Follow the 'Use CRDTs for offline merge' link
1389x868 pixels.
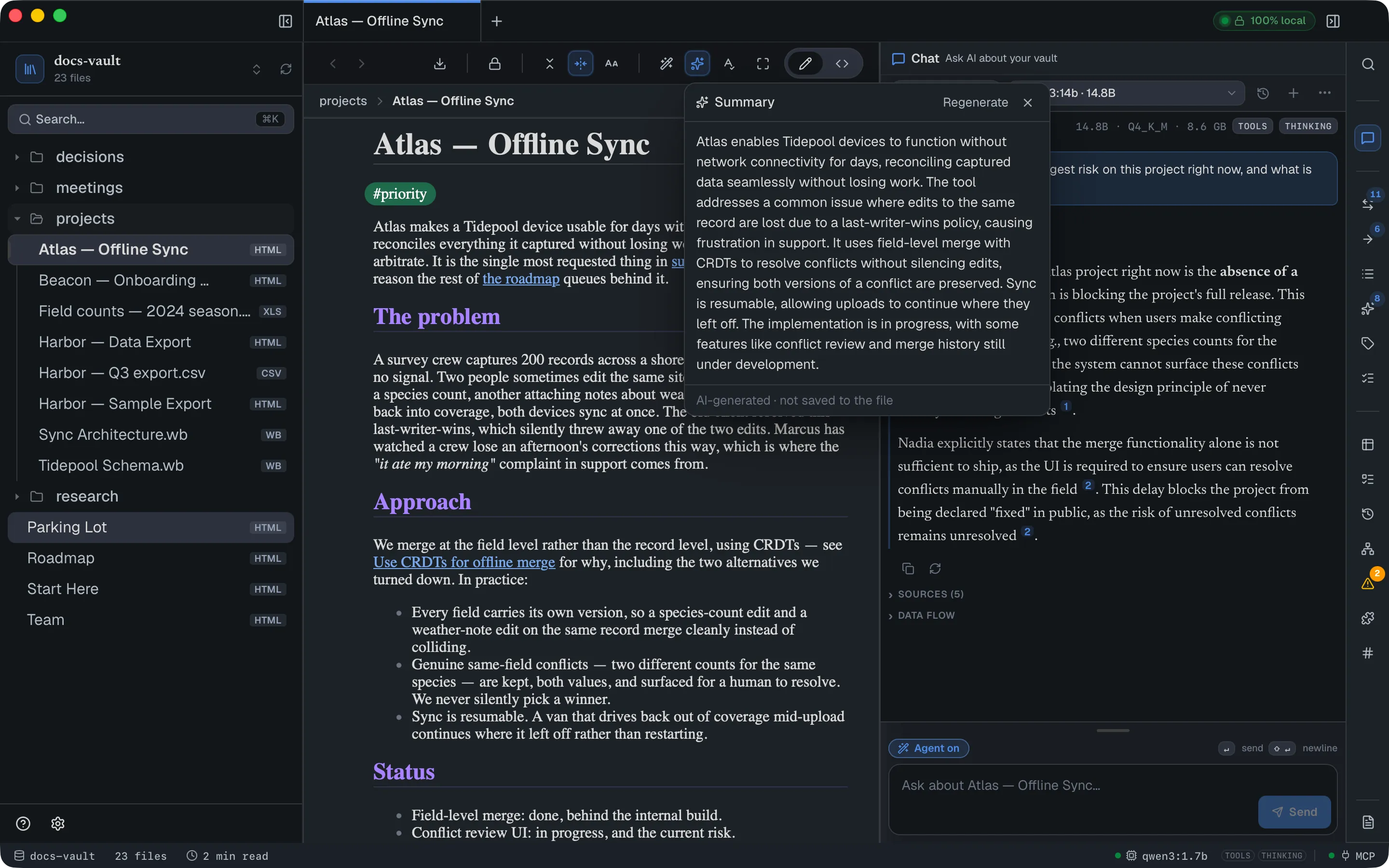click(464, 562)
